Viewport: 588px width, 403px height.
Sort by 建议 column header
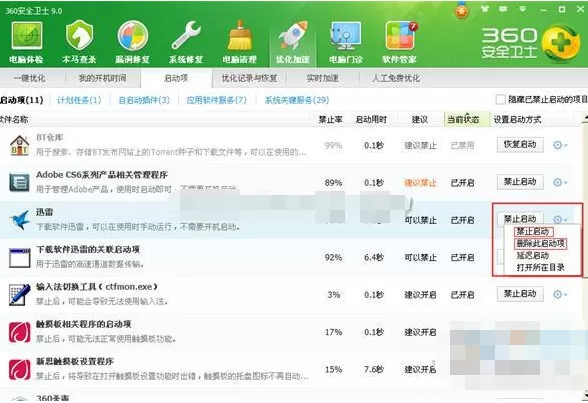(x=420, y=120)
